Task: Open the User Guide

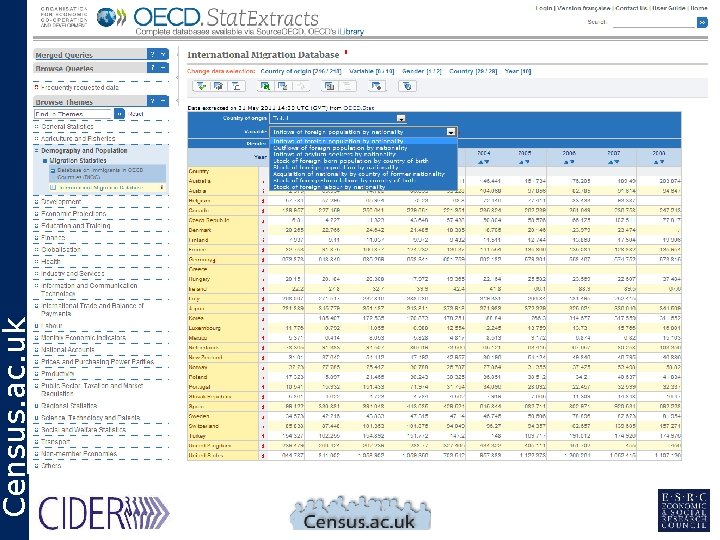Action: point(669,8)
